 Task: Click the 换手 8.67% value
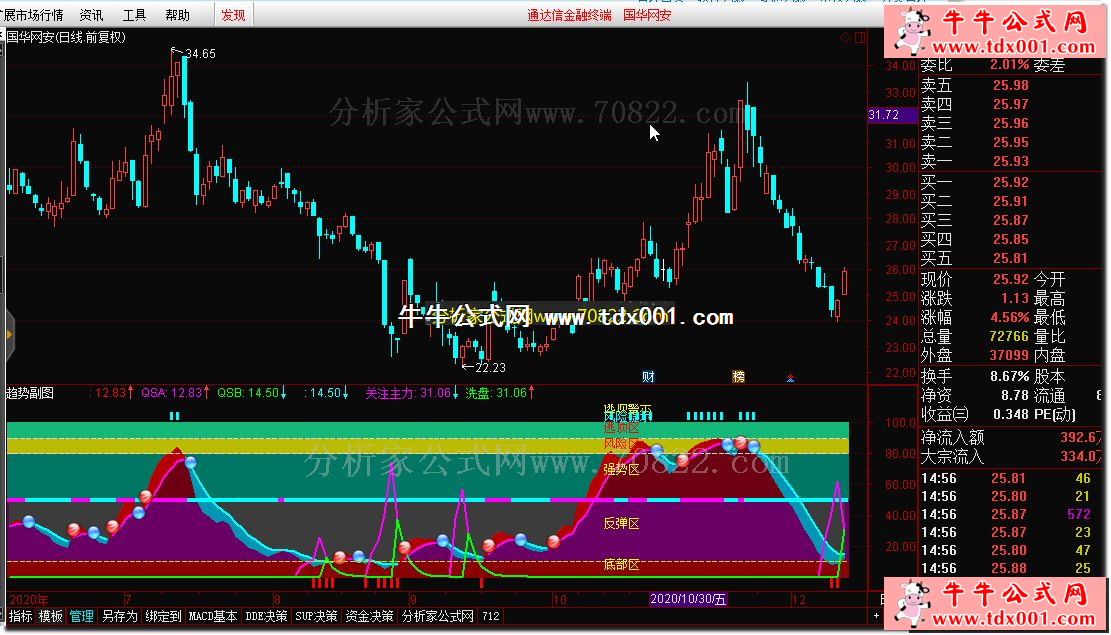(x=1010, y=376)
